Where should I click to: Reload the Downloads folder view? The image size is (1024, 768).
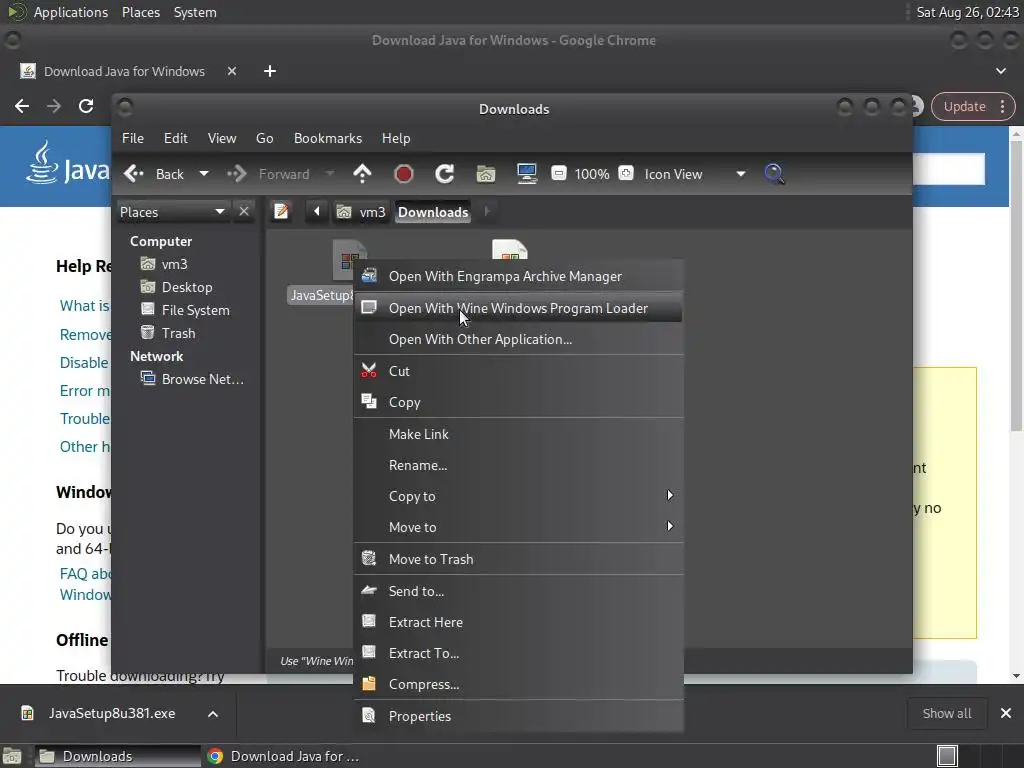445,174
